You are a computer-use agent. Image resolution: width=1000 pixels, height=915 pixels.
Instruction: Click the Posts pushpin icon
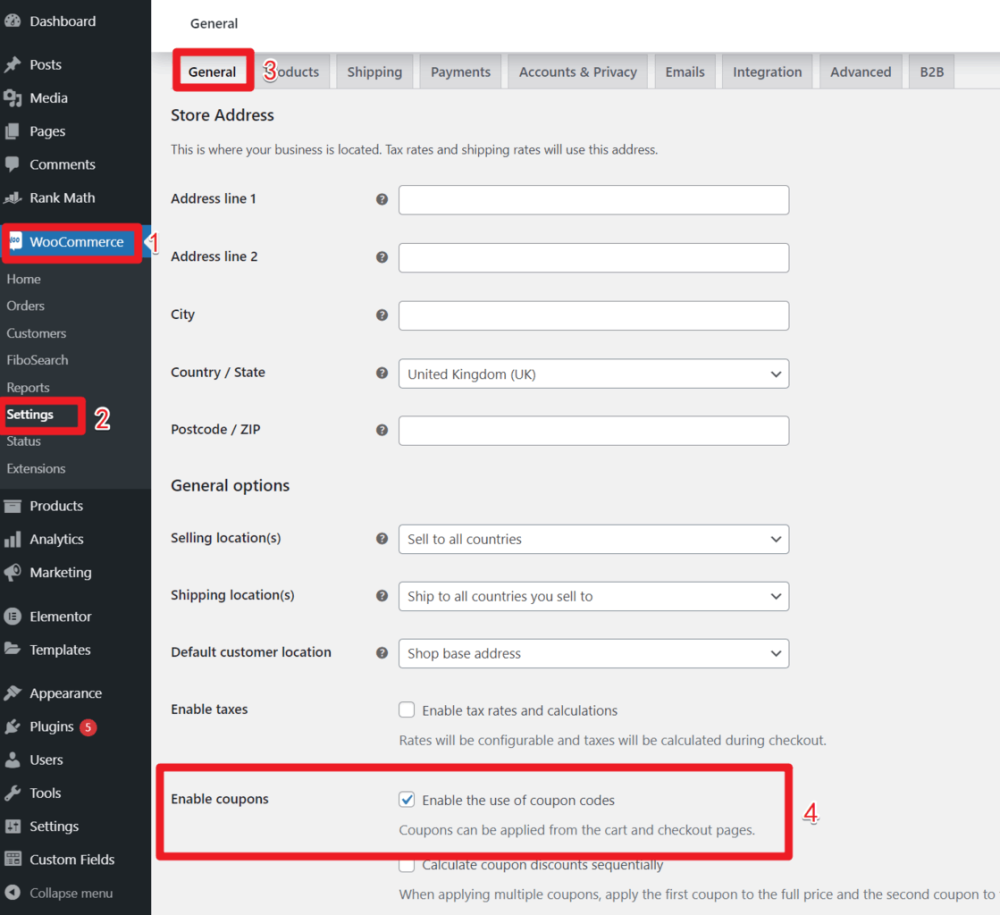coord(13,64)
